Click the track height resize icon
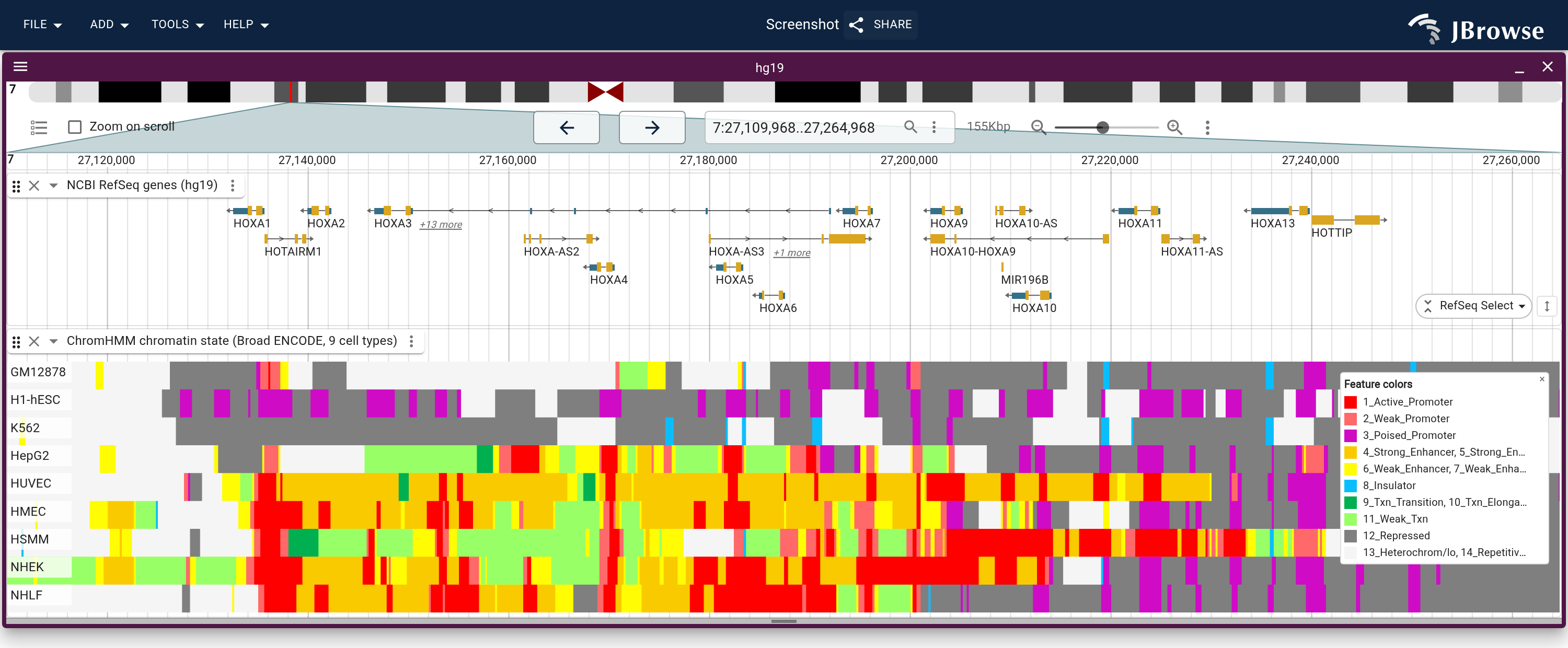1568x648 pixels. coord(1547,305)
